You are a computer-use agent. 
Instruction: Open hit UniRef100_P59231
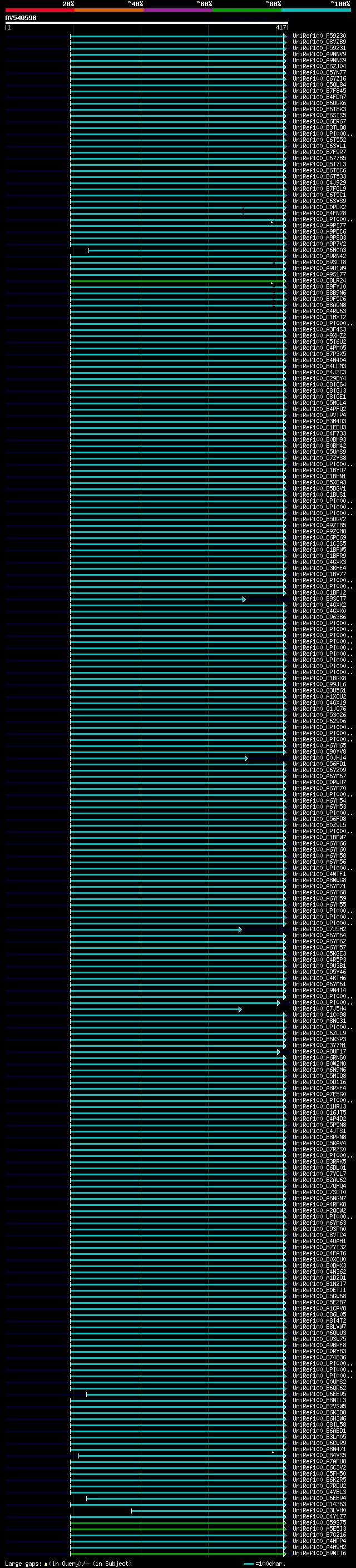(x=319, y=48)
